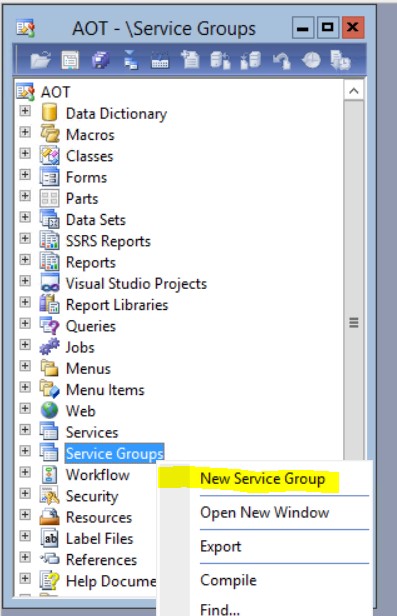The height and width of the screenshot is (616, 397).
Task: Expand the SSRS Reports node
Action: tap(25, 238)
